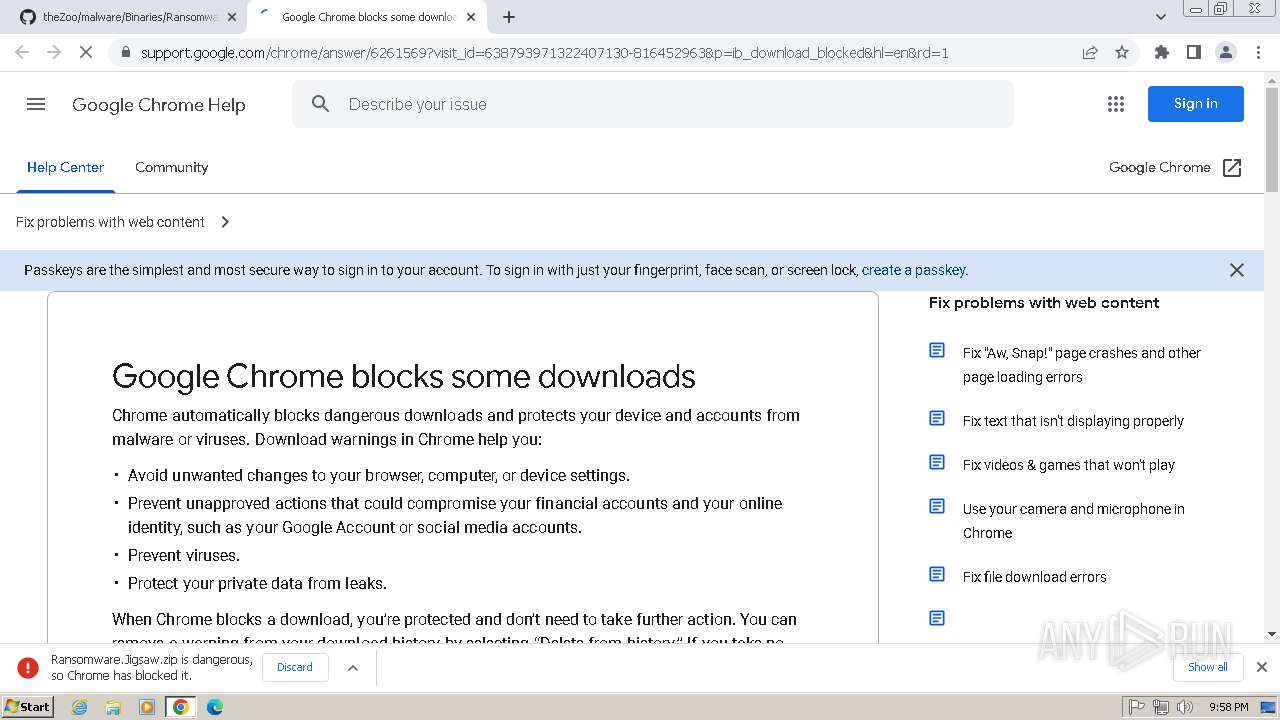Screen dimensions: 1280x720
Task: Click the camera and microphone article icon
Action: click(x=937, y=506)
